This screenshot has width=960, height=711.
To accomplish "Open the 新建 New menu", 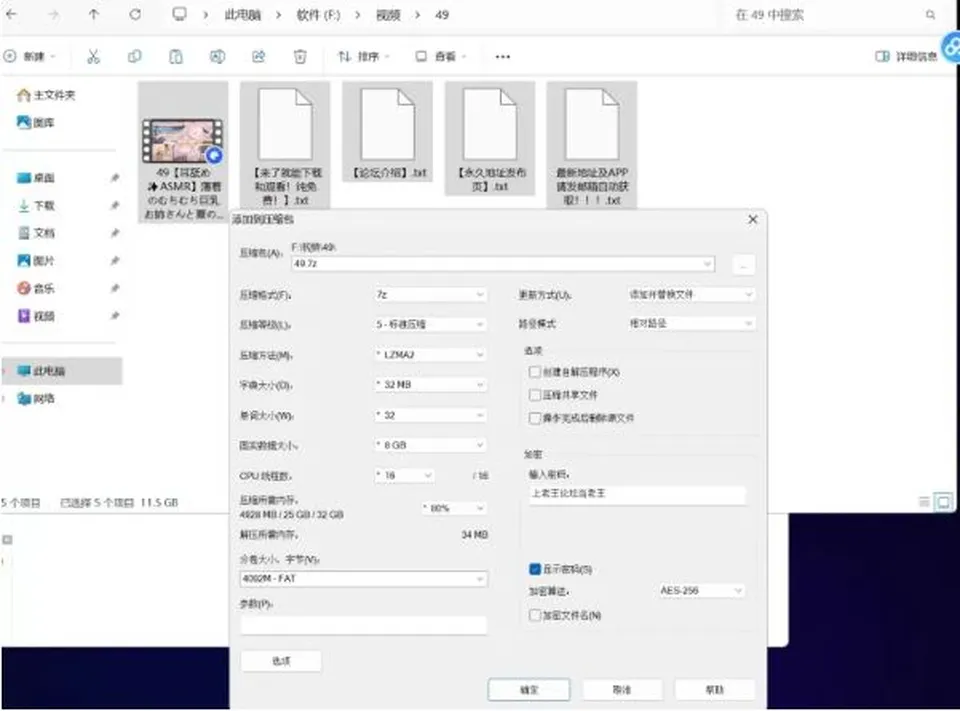I will (30, 57).
